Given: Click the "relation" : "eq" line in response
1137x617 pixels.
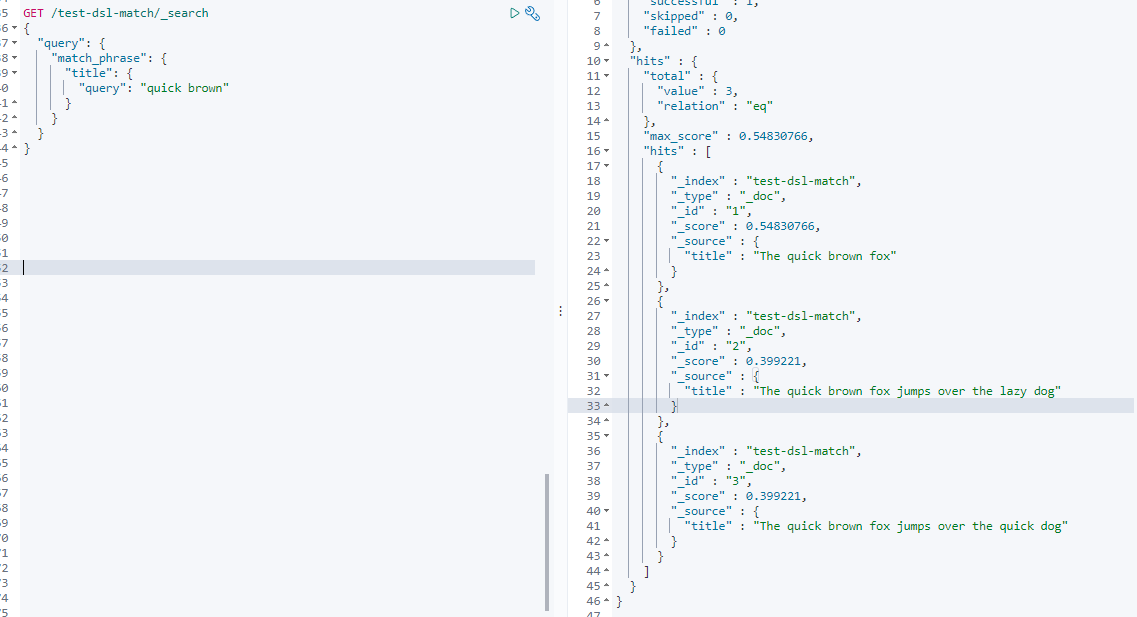Looking at the screenshot, I should tap(714, 106).
